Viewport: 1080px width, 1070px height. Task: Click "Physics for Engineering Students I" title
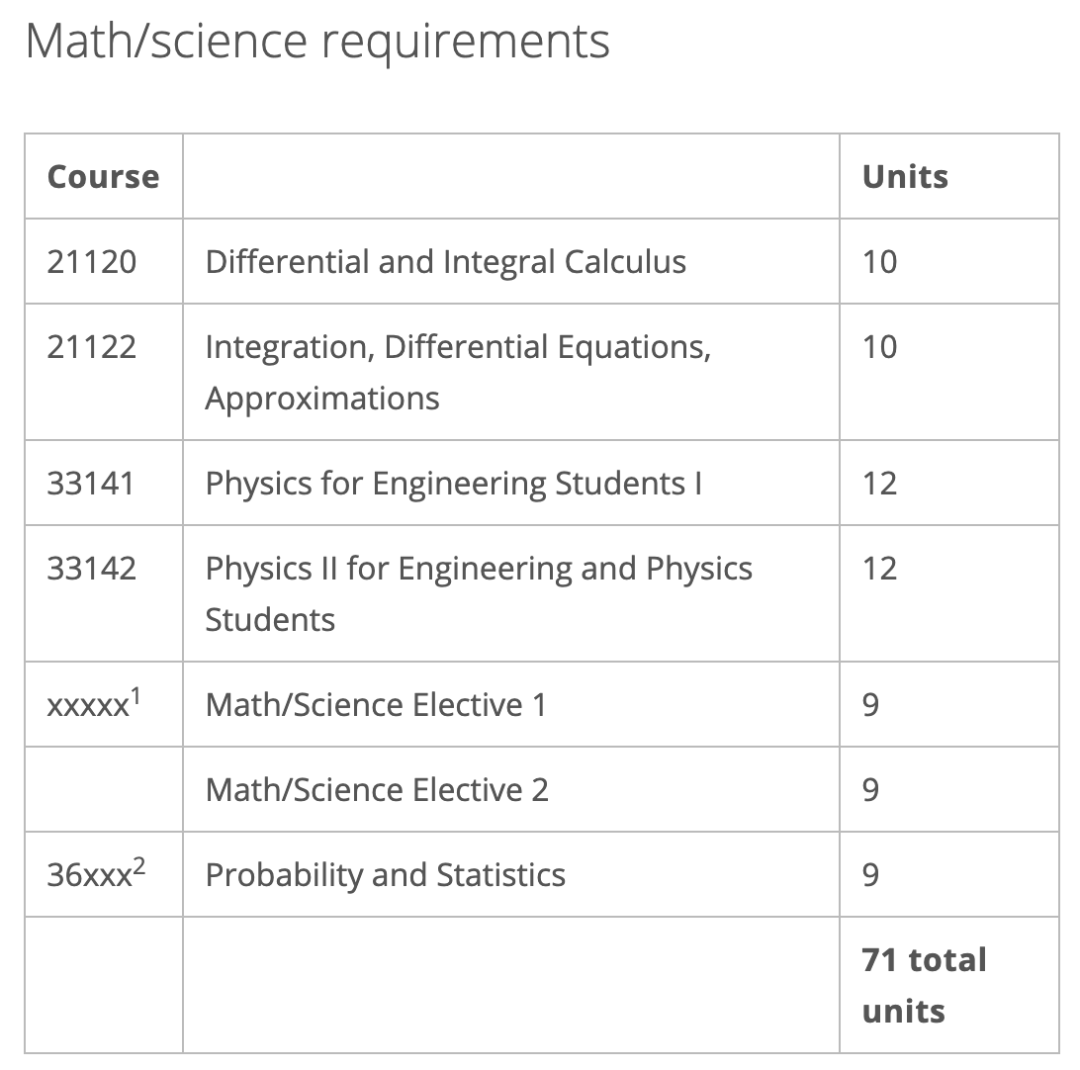coord(454,484)
